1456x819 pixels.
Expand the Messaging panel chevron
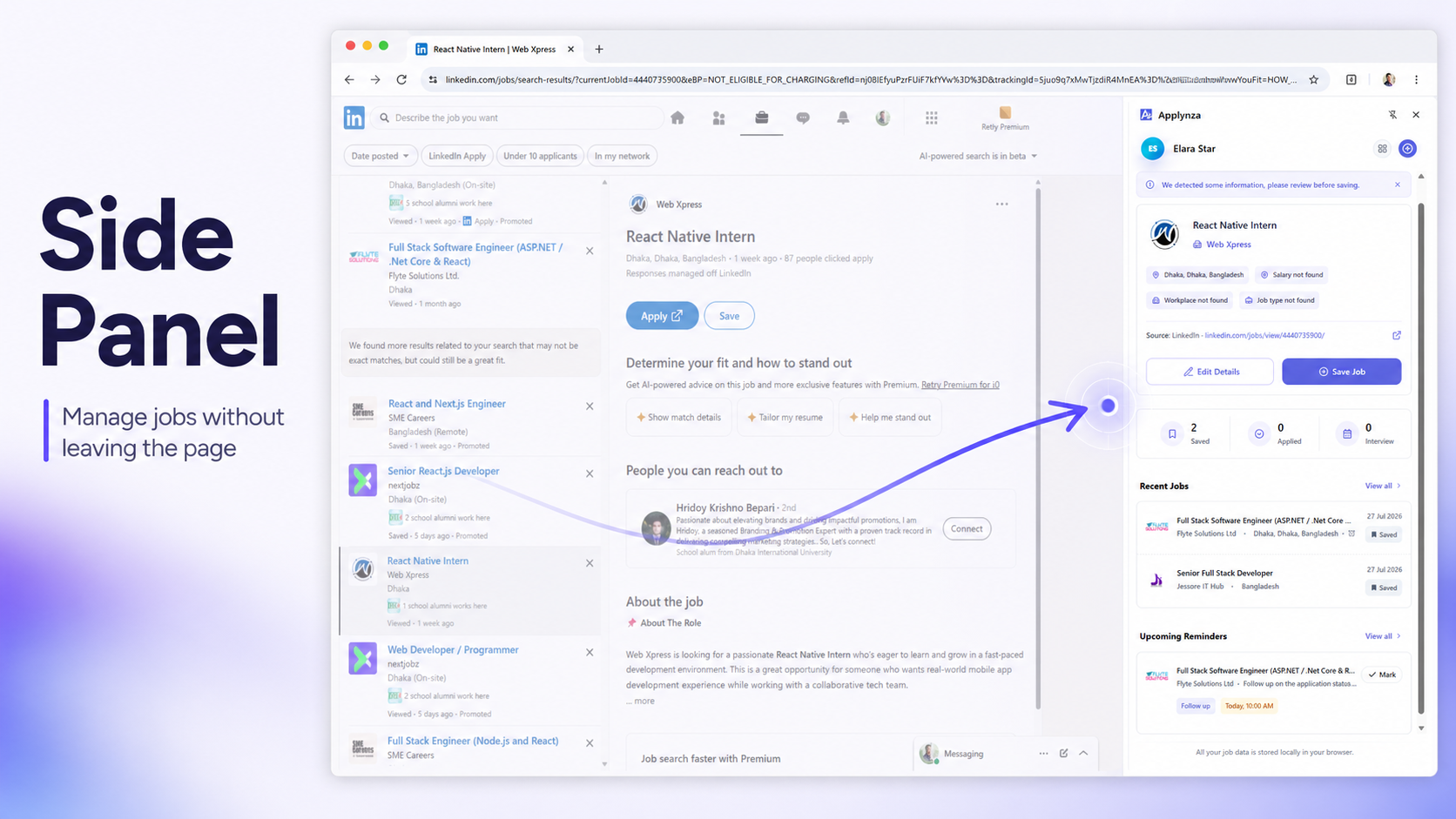(x=1083, y=753)
